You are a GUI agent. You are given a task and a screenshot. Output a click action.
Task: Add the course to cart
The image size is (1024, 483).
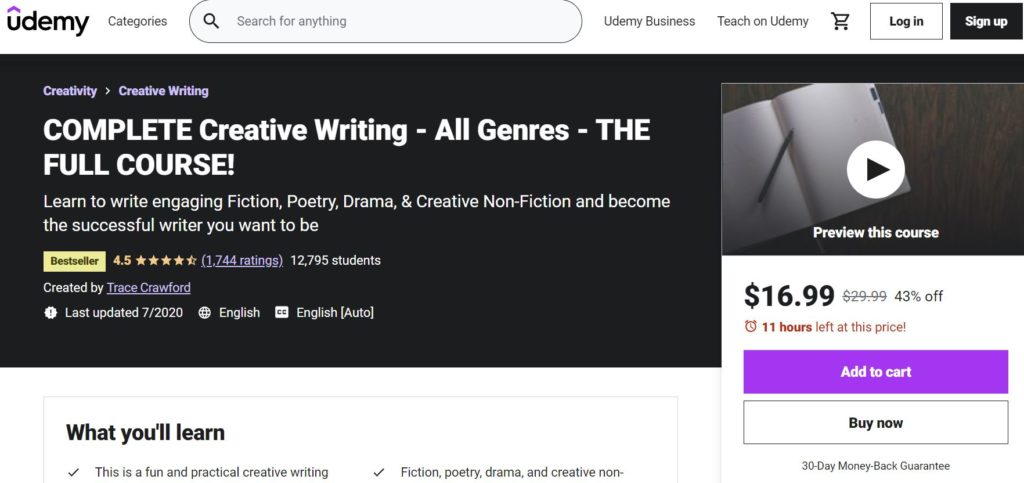(875, 371)
